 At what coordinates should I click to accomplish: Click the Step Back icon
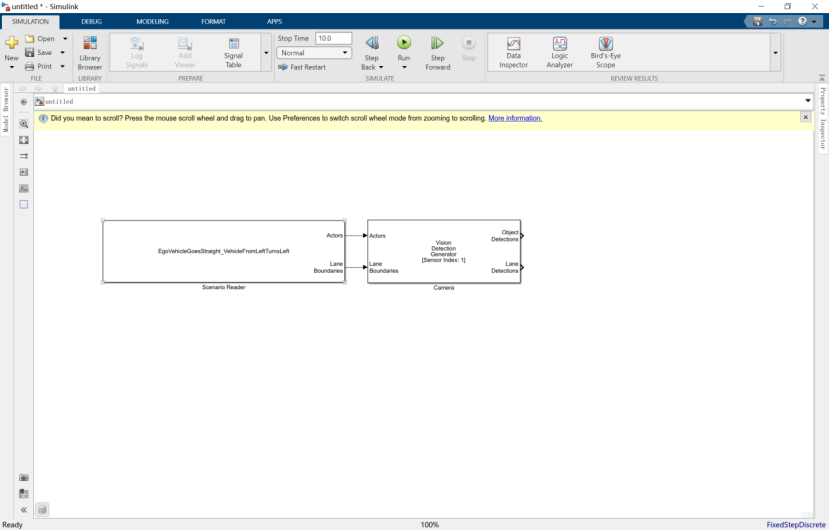[372, 43]
